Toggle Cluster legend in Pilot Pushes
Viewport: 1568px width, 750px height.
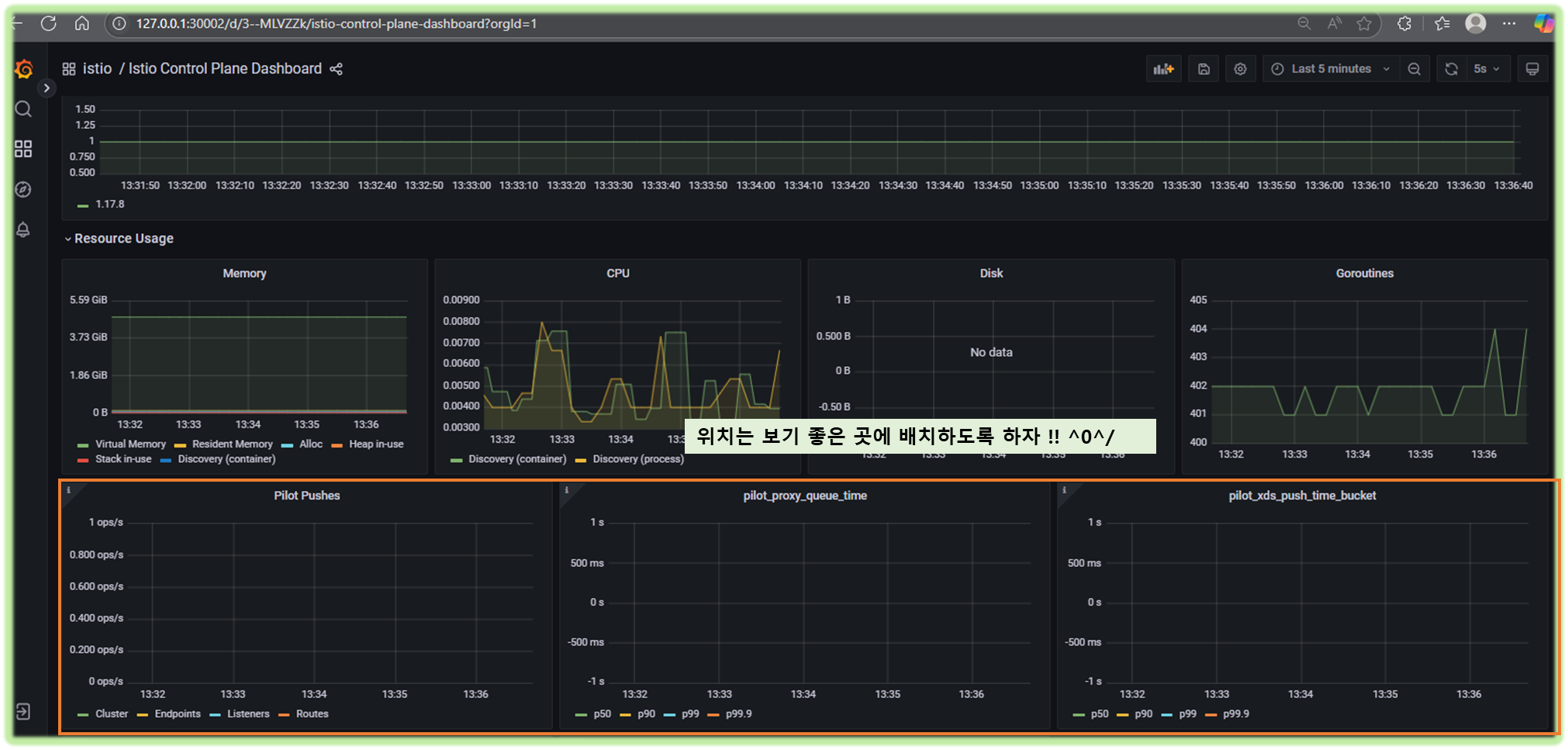(x=112, y=714)
